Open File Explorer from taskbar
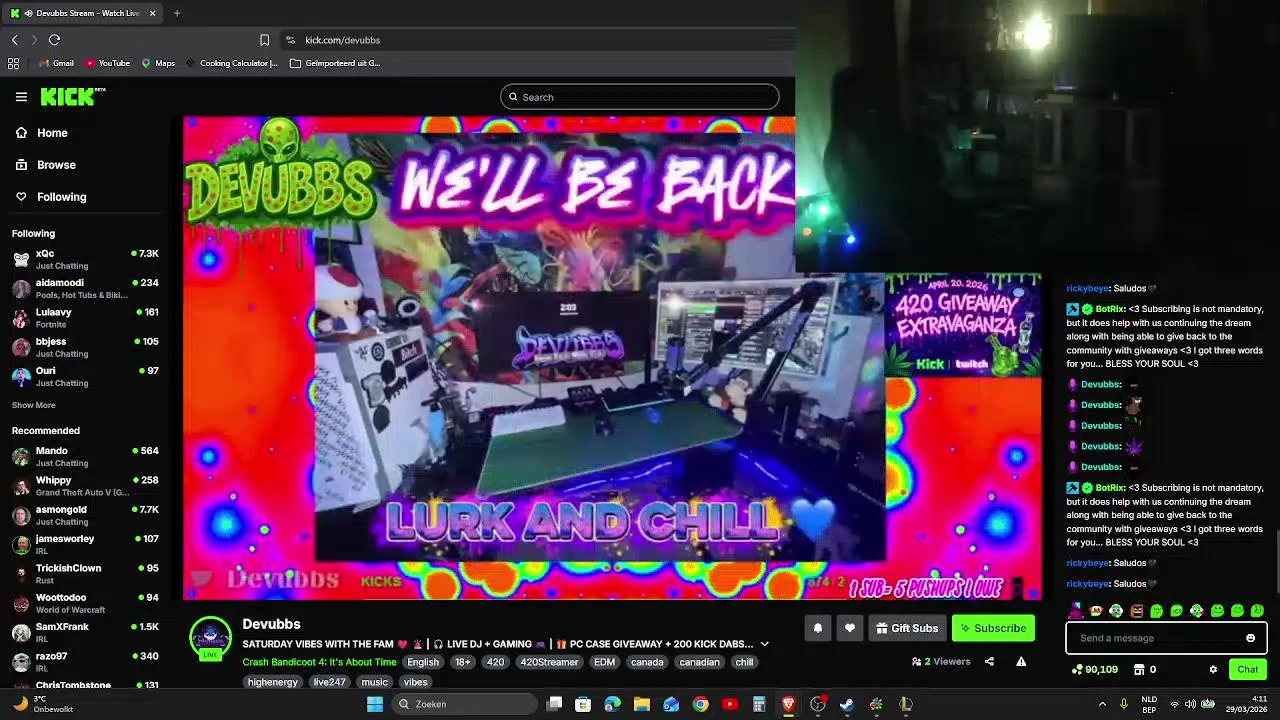 point(642,704)
